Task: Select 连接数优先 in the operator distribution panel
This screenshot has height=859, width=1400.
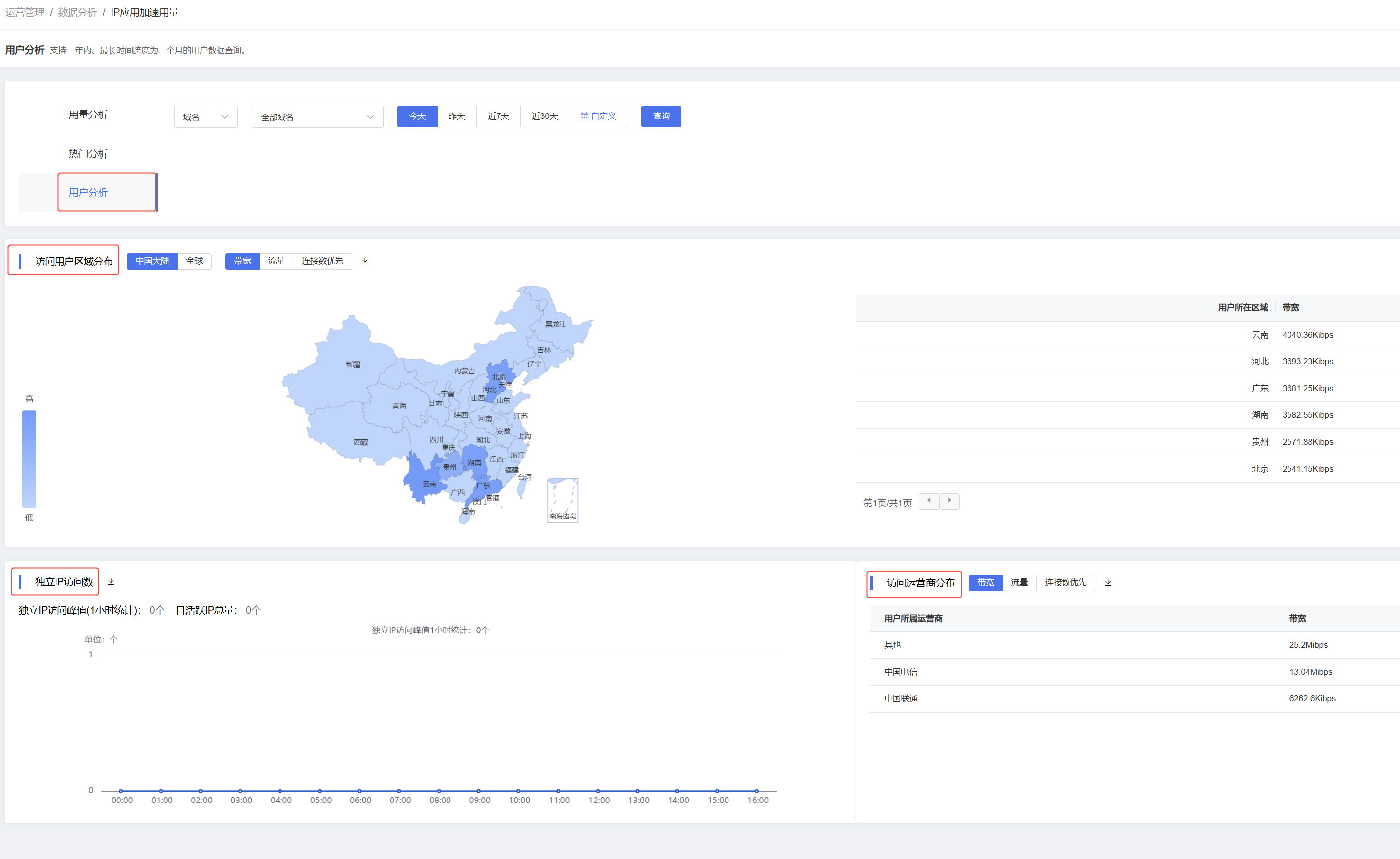Action: click(x=1065, y=582)
